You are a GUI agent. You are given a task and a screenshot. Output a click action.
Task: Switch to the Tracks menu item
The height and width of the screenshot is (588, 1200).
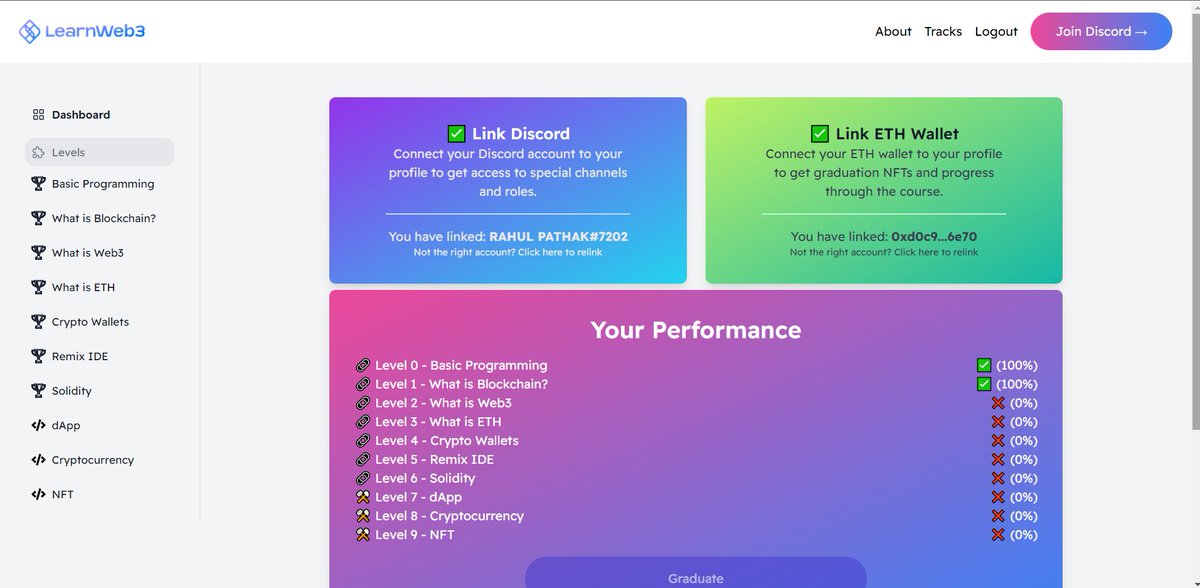(x=943, y=31)
